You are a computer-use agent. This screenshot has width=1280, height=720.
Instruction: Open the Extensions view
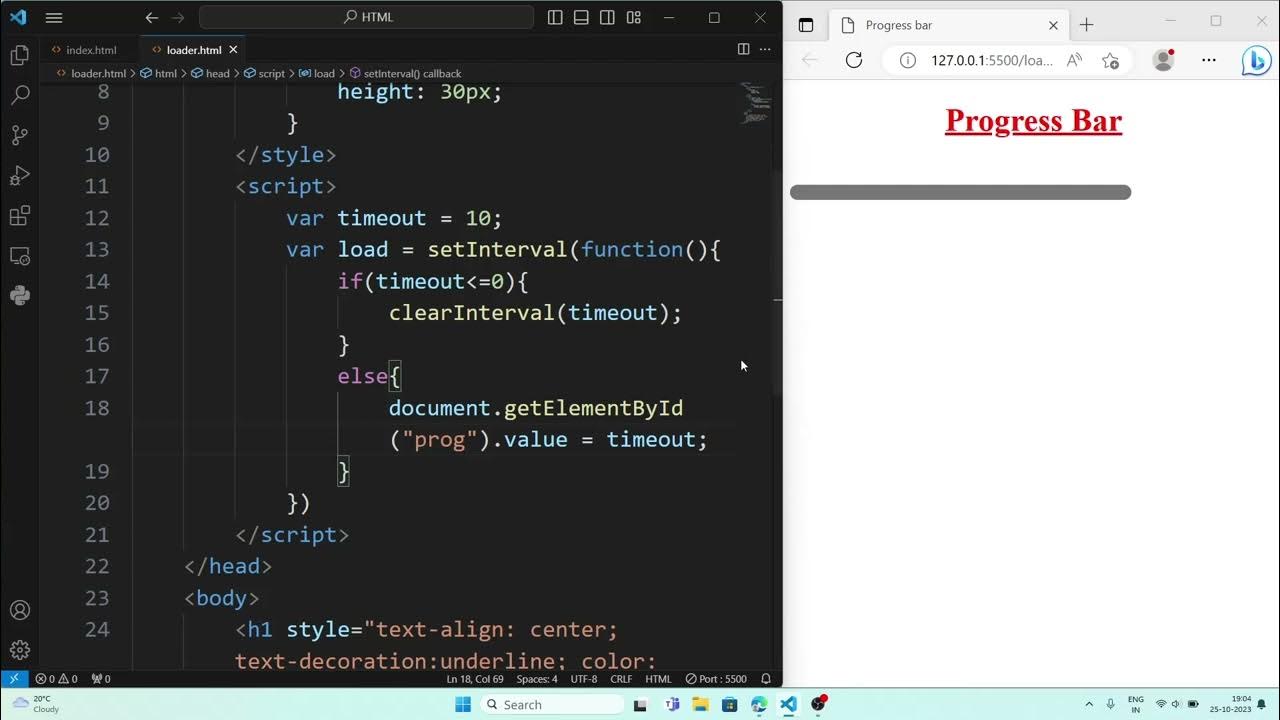(19, 216)
